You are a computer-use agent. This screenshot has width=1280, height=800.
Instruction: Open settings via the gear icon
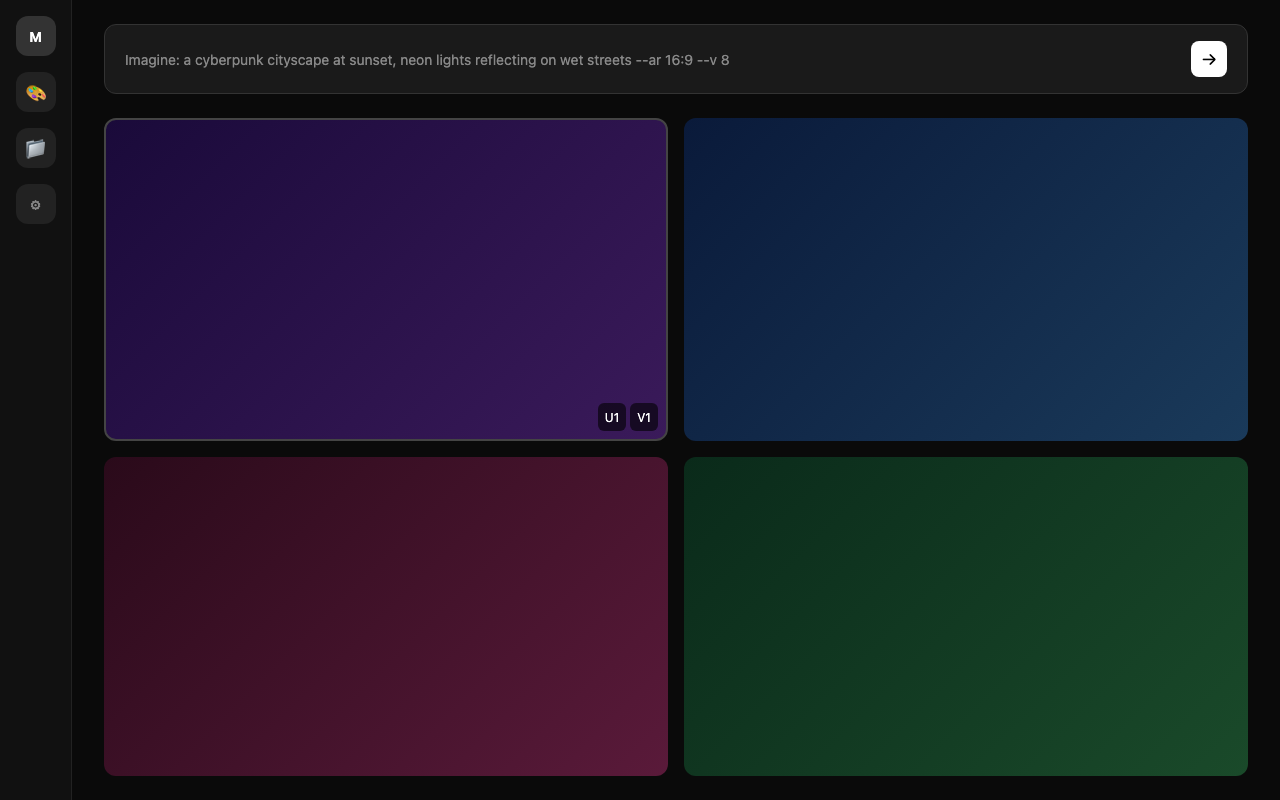(x=36, y=204)
